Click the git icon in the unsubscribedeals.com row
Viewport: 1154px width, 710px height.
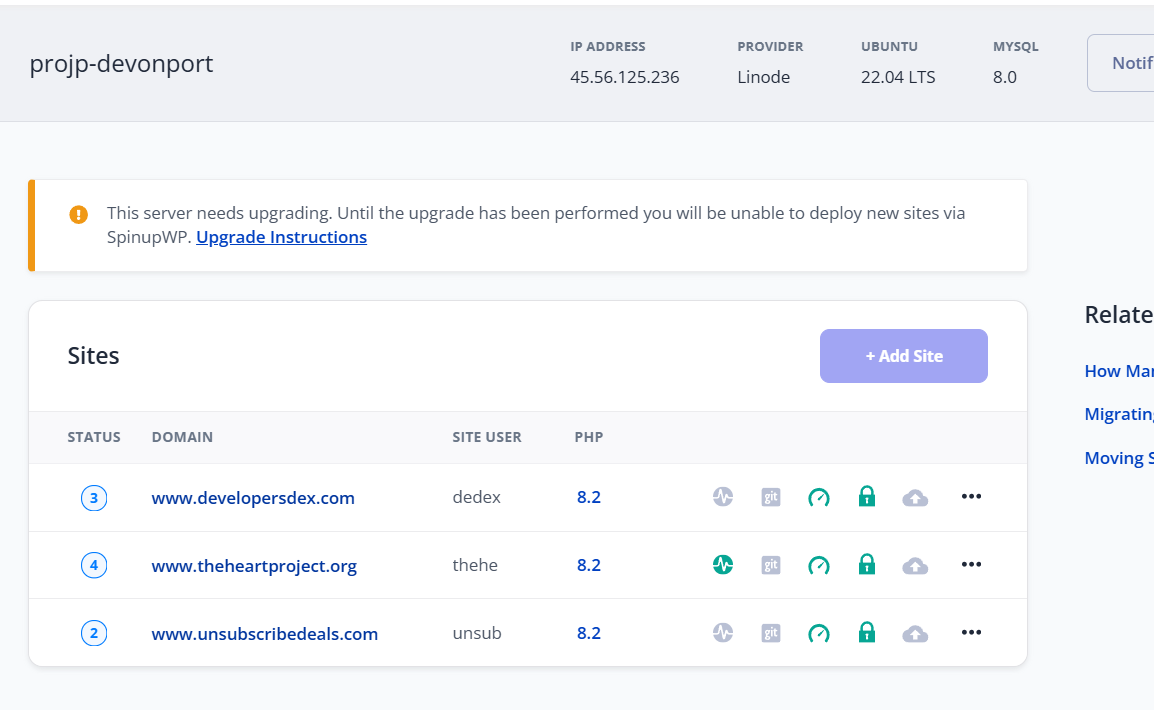(771, 633)
